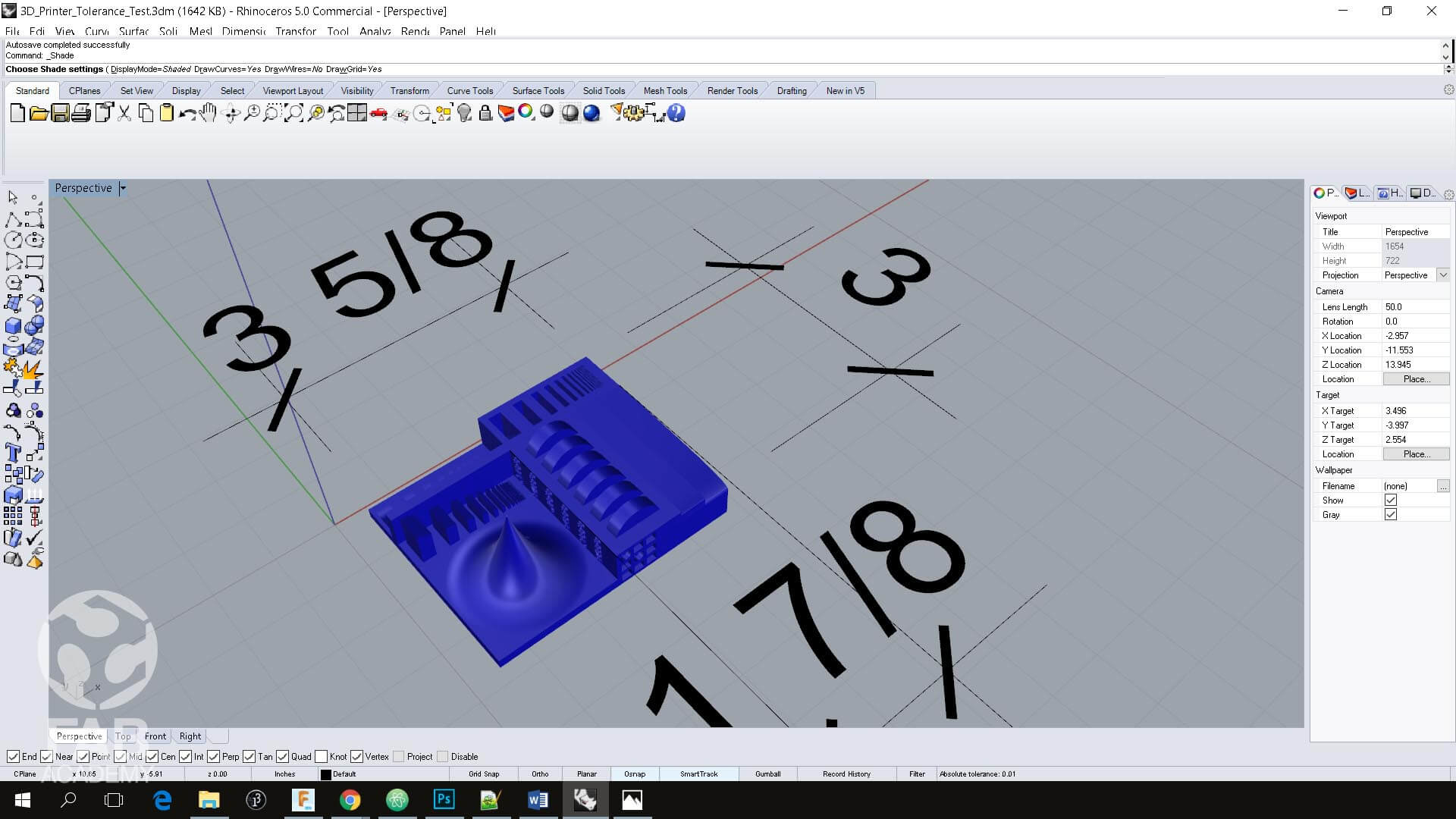Expand the Projection dropdown
Viewport: 1456px width, 819px height.
click(1443, 275)
